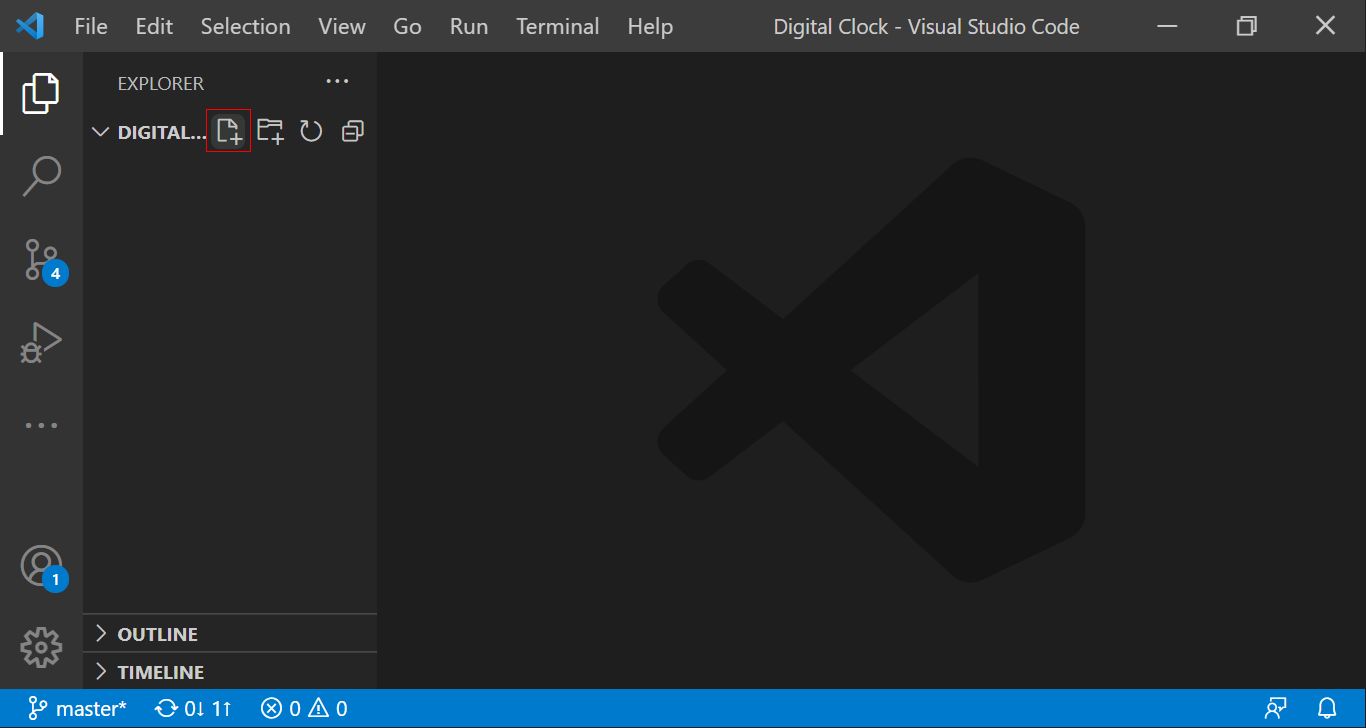
Task: Expand the TIMELINE section
Action: (230, 672)
